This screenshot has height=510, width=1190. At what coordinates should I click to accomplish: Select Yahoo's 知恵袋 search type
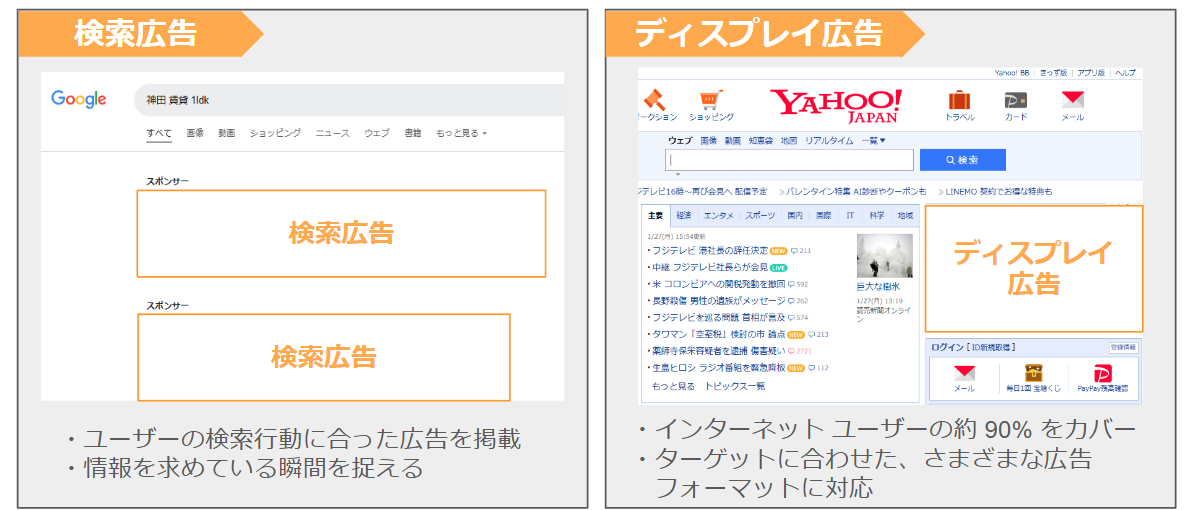tap(760, 140)
